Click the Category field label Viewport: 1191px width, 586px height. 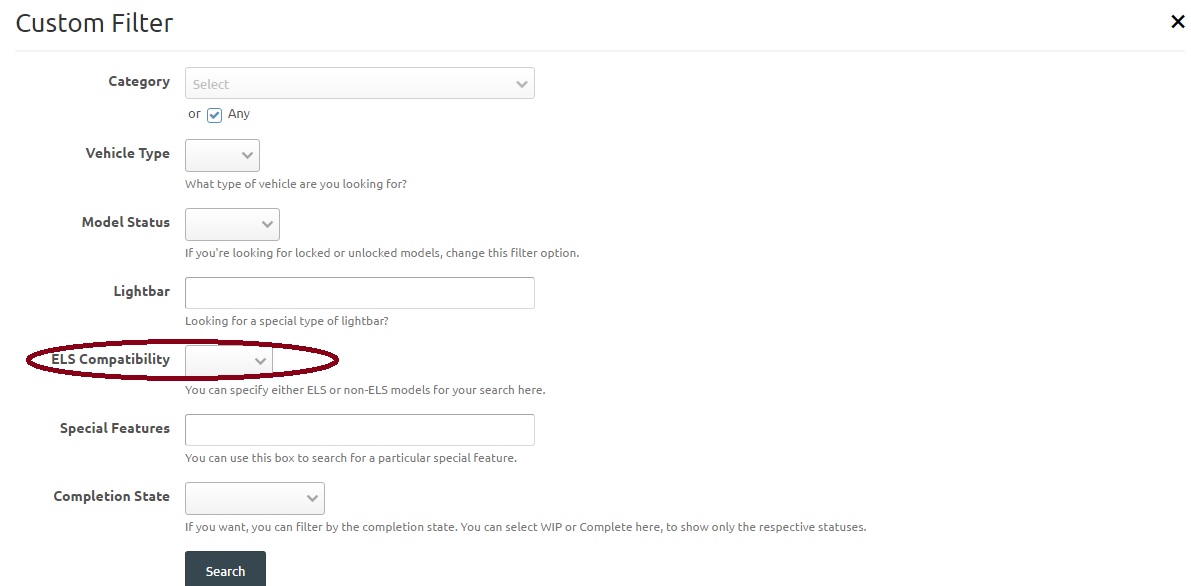[139, 82]
